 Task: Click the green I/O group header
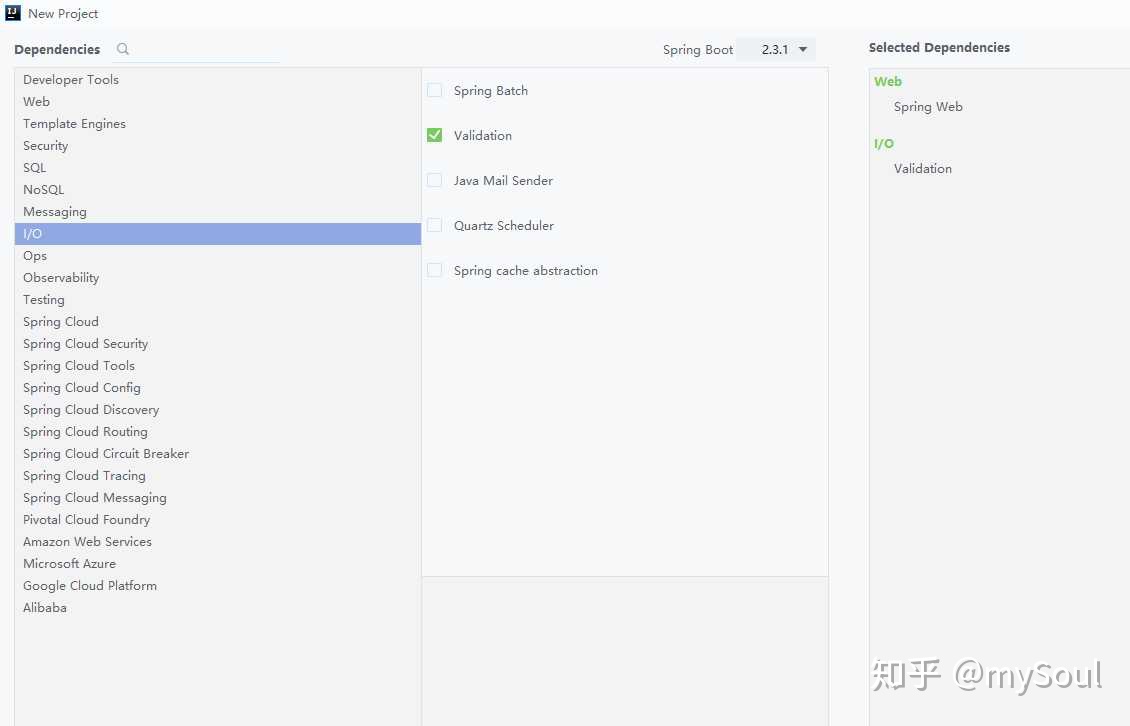tap(884, 143)
